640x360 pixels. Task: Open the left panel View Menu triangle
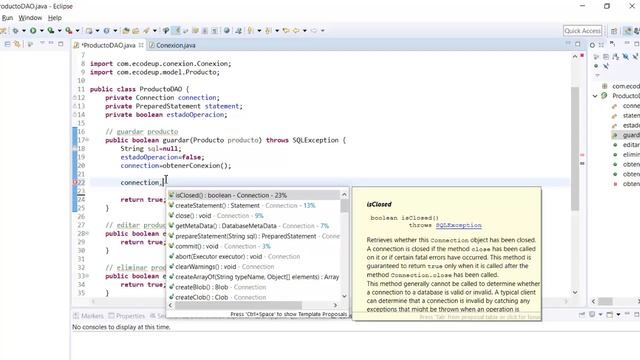(x=42, y=43)
